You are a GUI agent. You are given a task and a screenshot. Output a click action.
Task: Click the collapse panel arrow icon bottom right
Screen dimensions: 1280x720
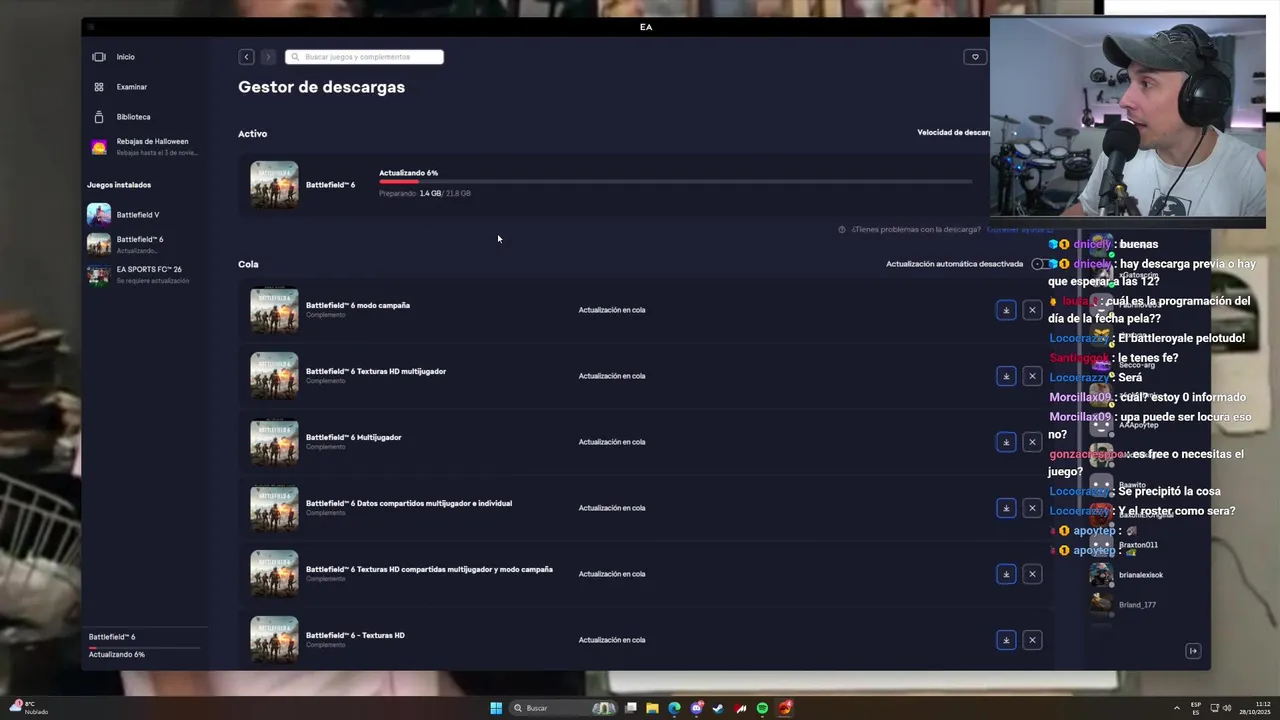coord(1193,651)
